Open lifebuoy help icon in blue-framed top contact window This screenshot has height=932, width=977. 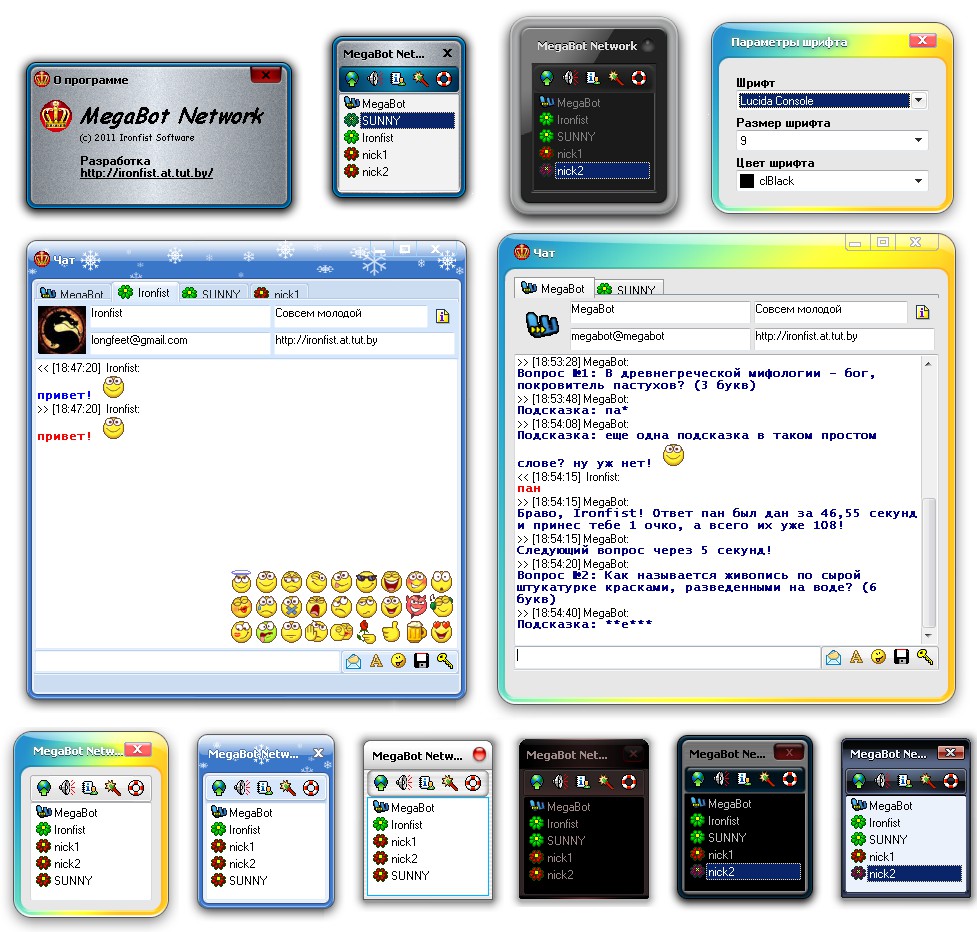[x=444, y=78]
